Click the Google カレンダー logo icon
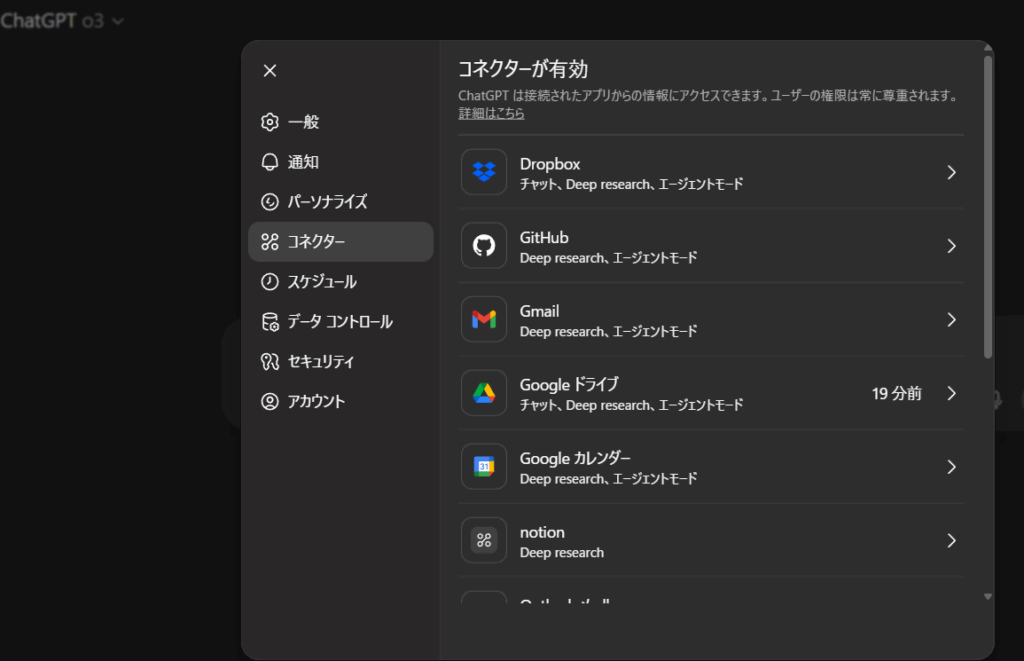 point(484,466)
